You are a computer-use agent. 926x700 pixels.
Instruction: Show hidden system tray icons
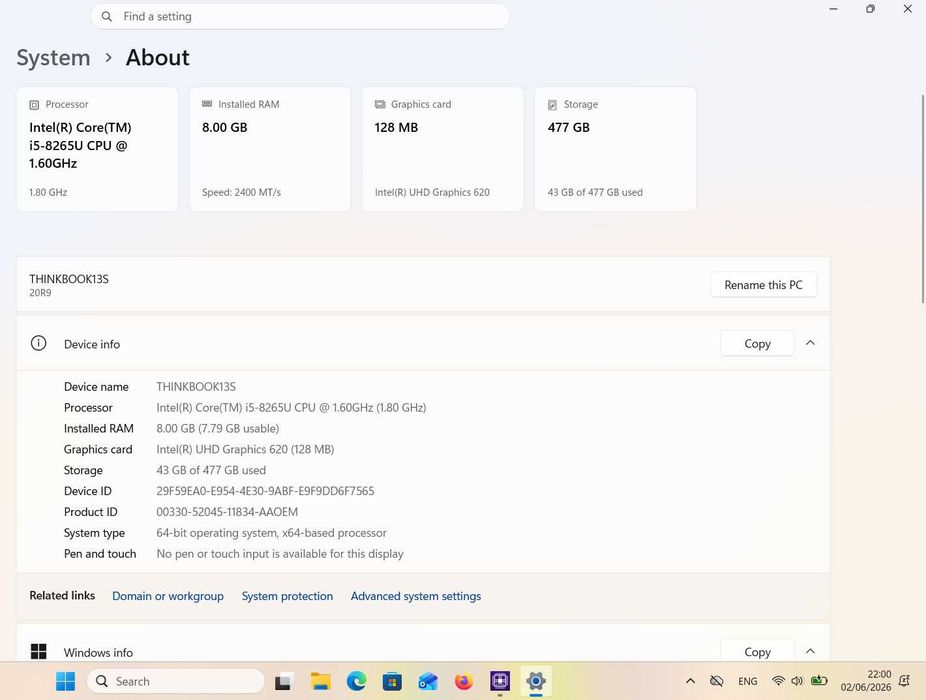(x=690, y=681)
